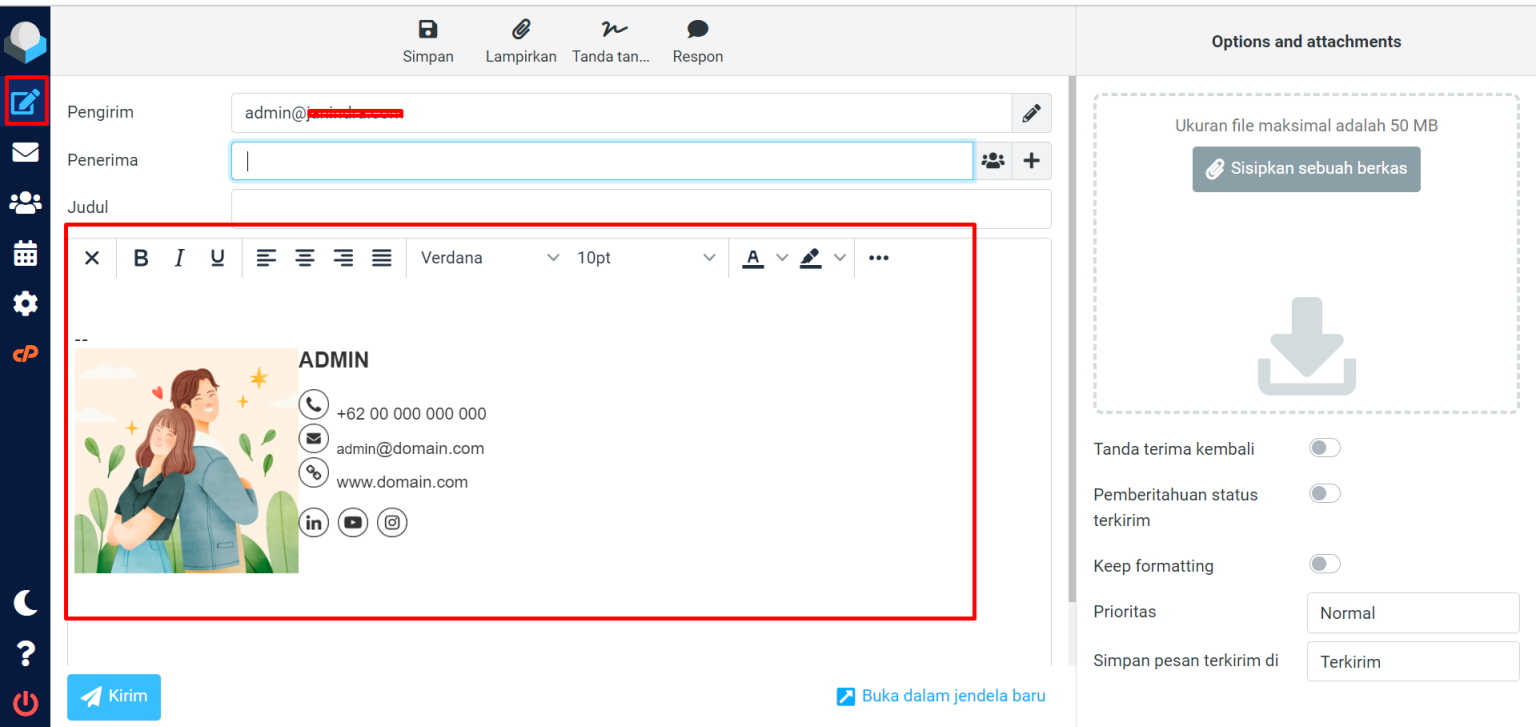Screen dimensions: 1536x727
Task: Open the Contacts icon in sidebar
Action: point(25,203)
